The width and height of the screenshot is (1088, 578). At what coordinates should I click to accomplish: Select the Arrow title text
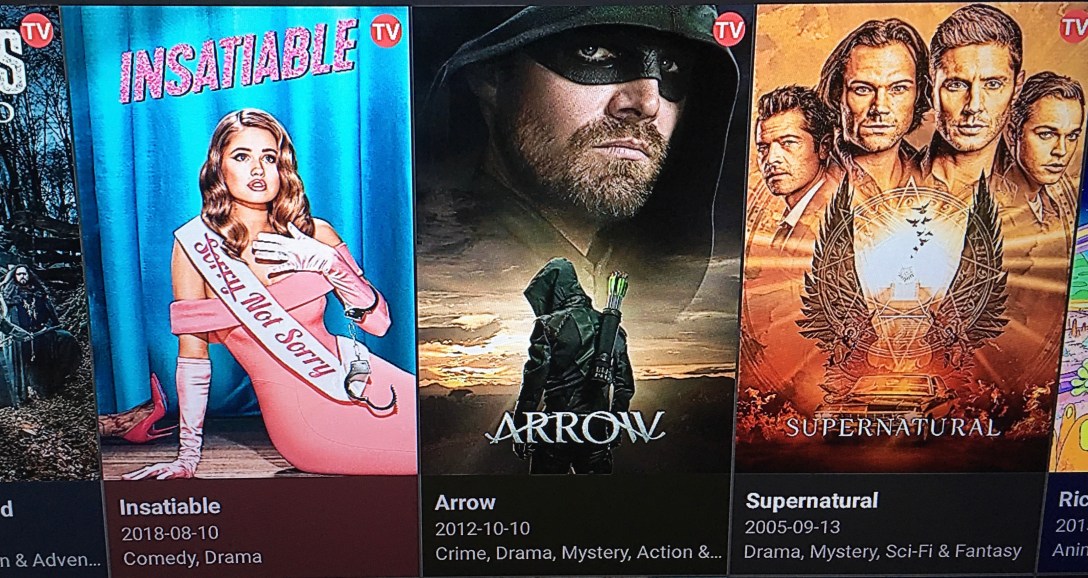pos(465,502)
